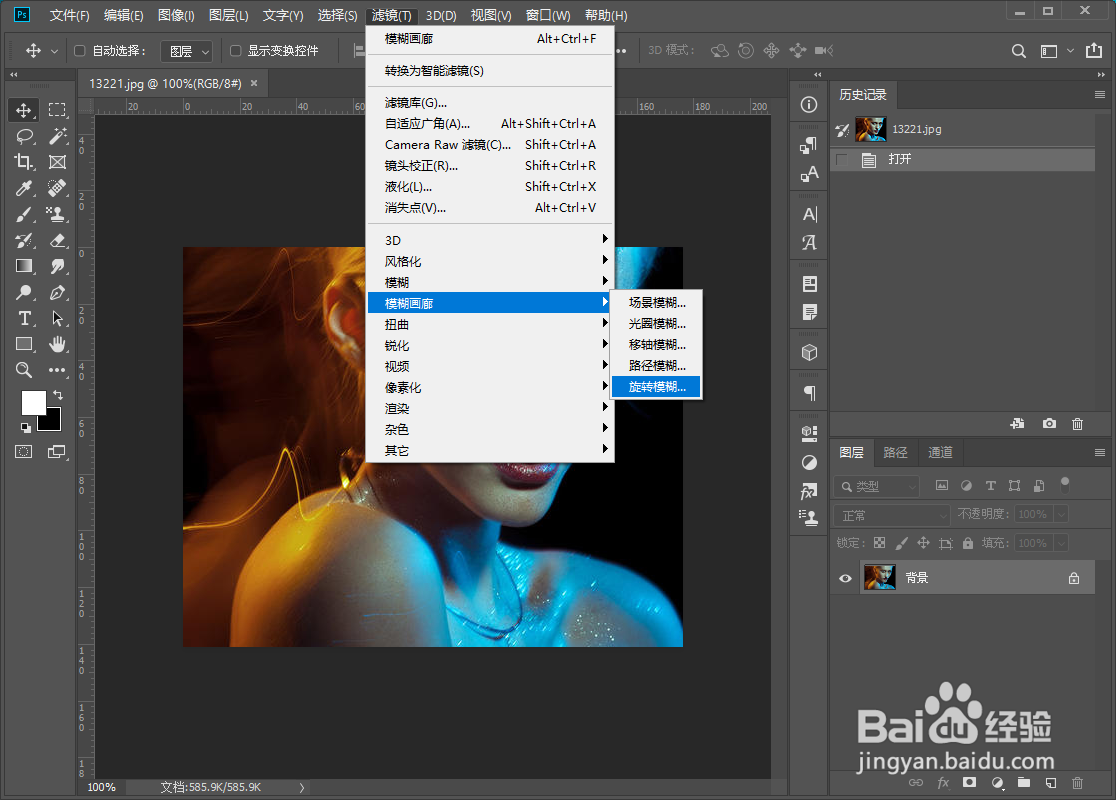Select the Eyedropper tool

pyautogui.click(x=23, y=188)
